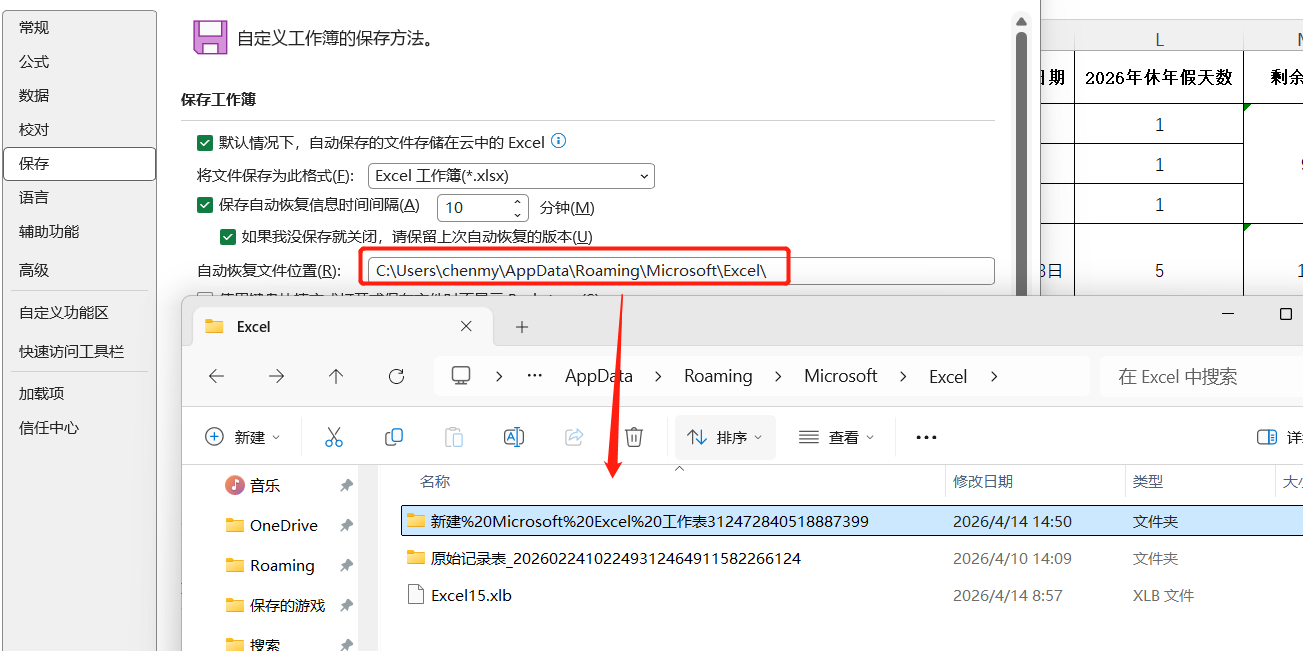The image size is (1303, 651).
Task: Click the Refresh icon in Explorer
Action: click(396, 376)
